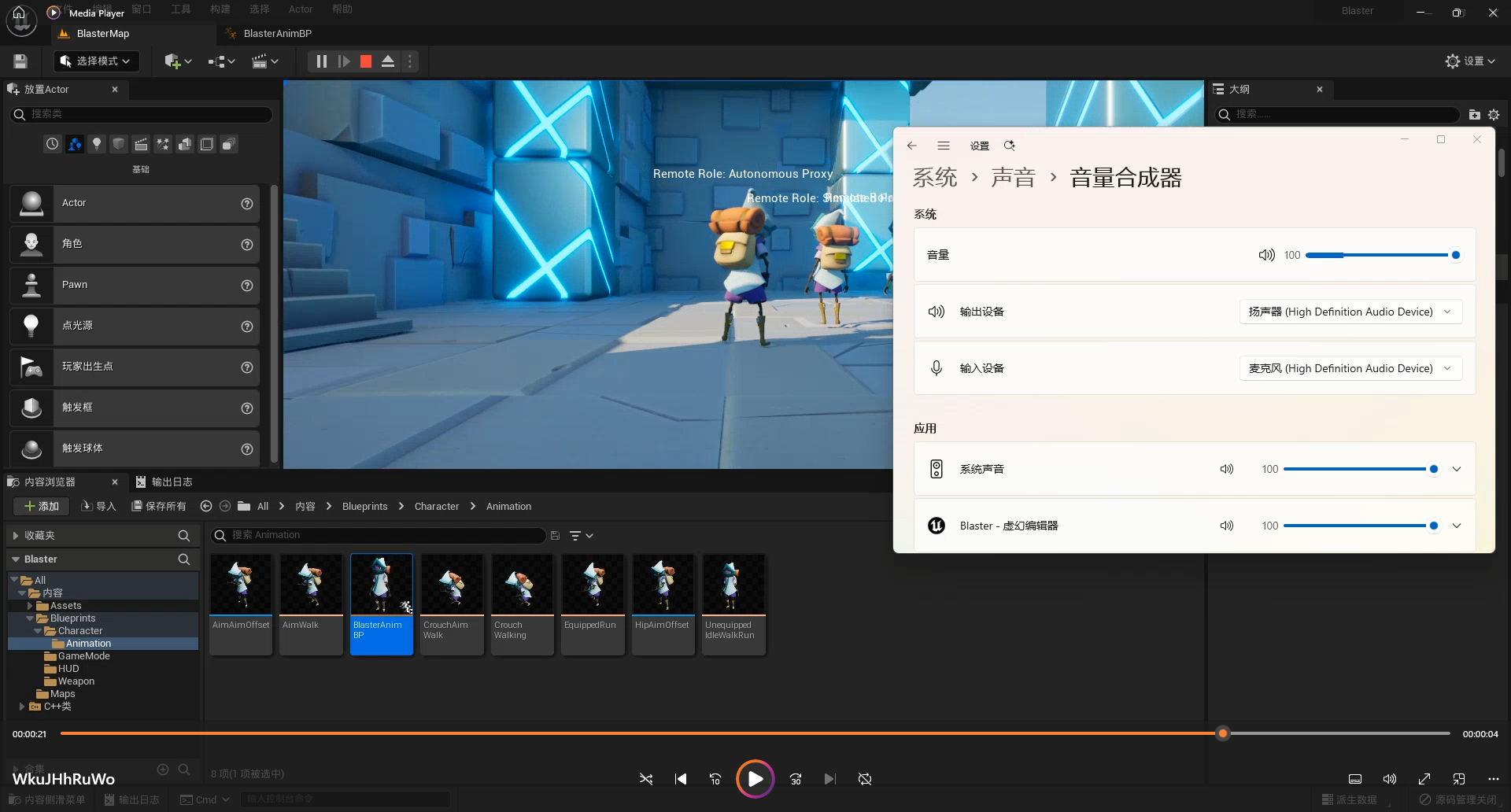The image size is (1511, 812).
Task: Open the Settings hamburger navigation menu
Action: coord(944,146)
